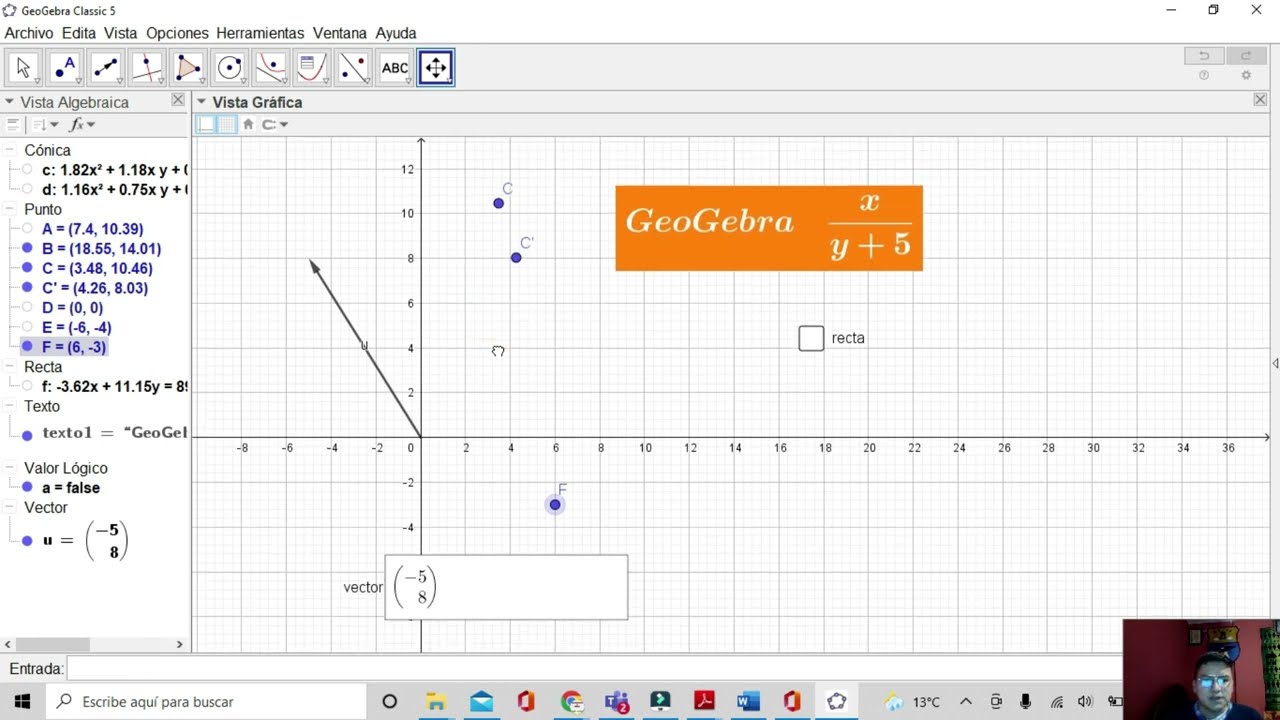This screenshot has width=1280, height=720.
Task: Open Adobe Acrobat from the taskbar
Action: pos(704,701)
